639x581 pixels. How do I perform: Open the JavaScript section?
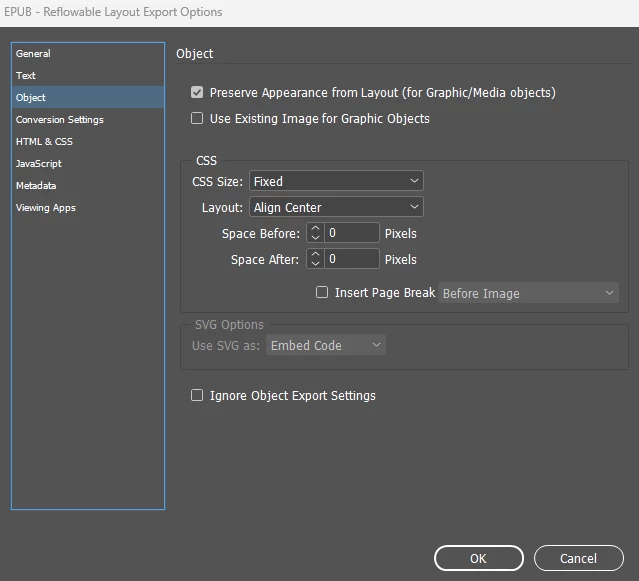(x=88, y=163)
